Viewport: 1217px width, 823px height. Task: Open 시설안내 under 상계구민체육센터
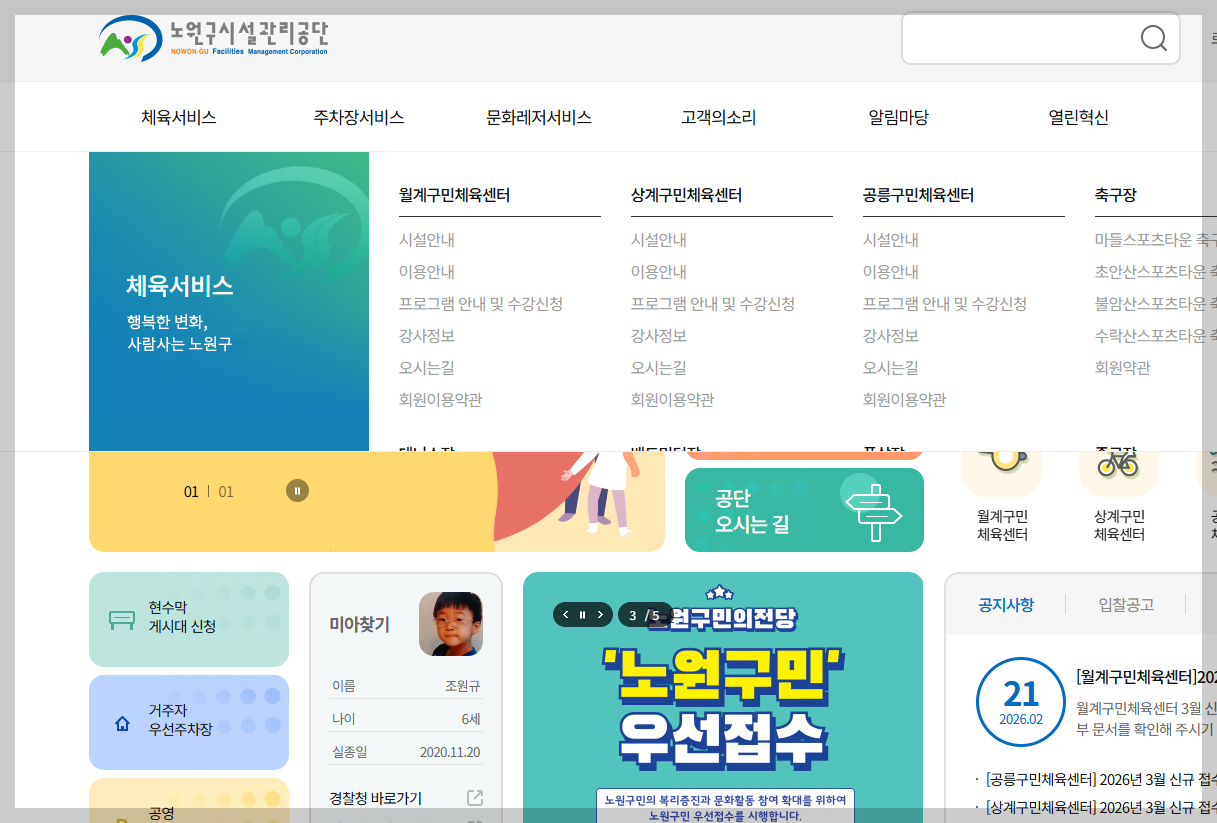pos(659,240)
